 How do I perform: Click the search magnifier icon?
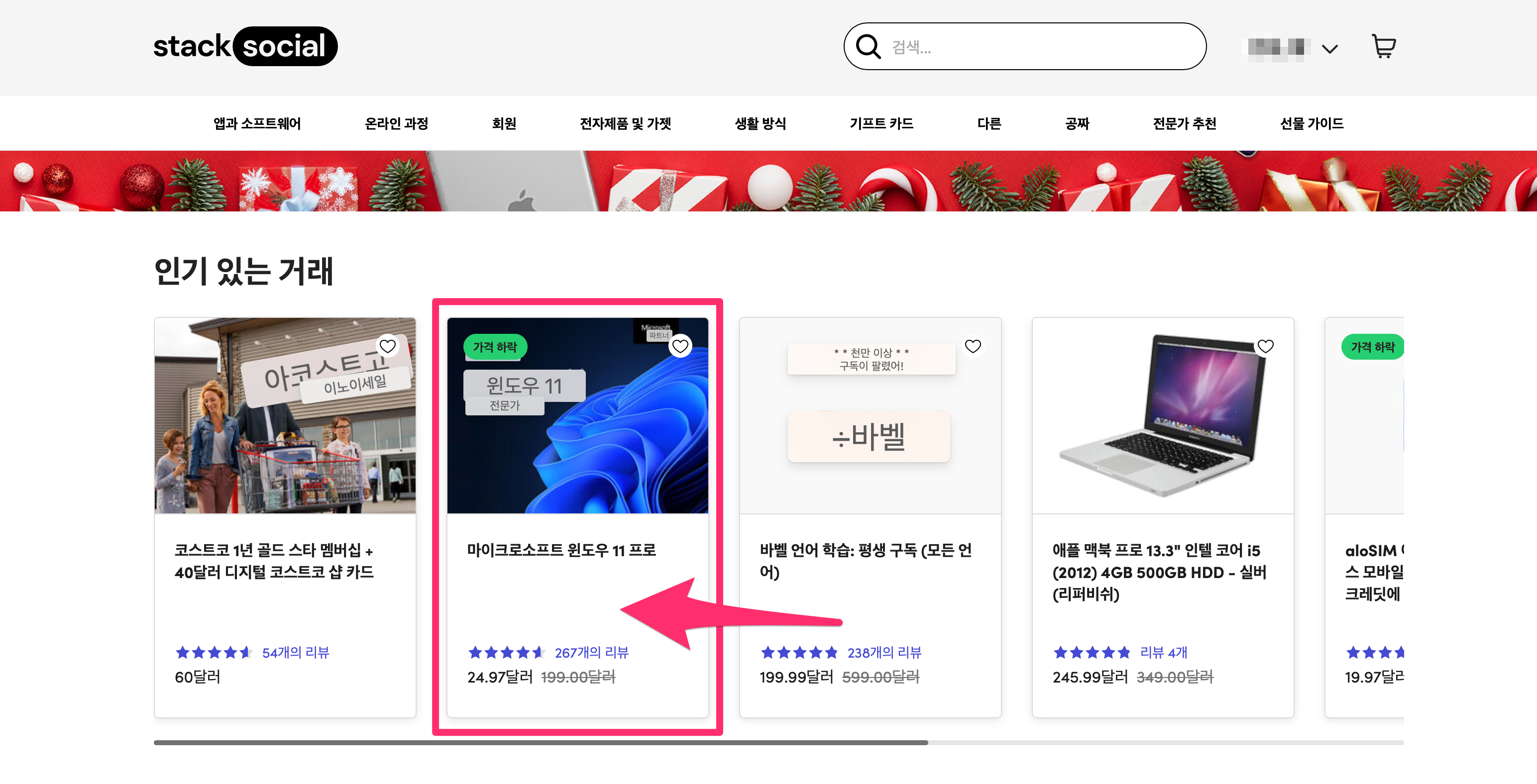pyautogui.click(x=868, y=46)
